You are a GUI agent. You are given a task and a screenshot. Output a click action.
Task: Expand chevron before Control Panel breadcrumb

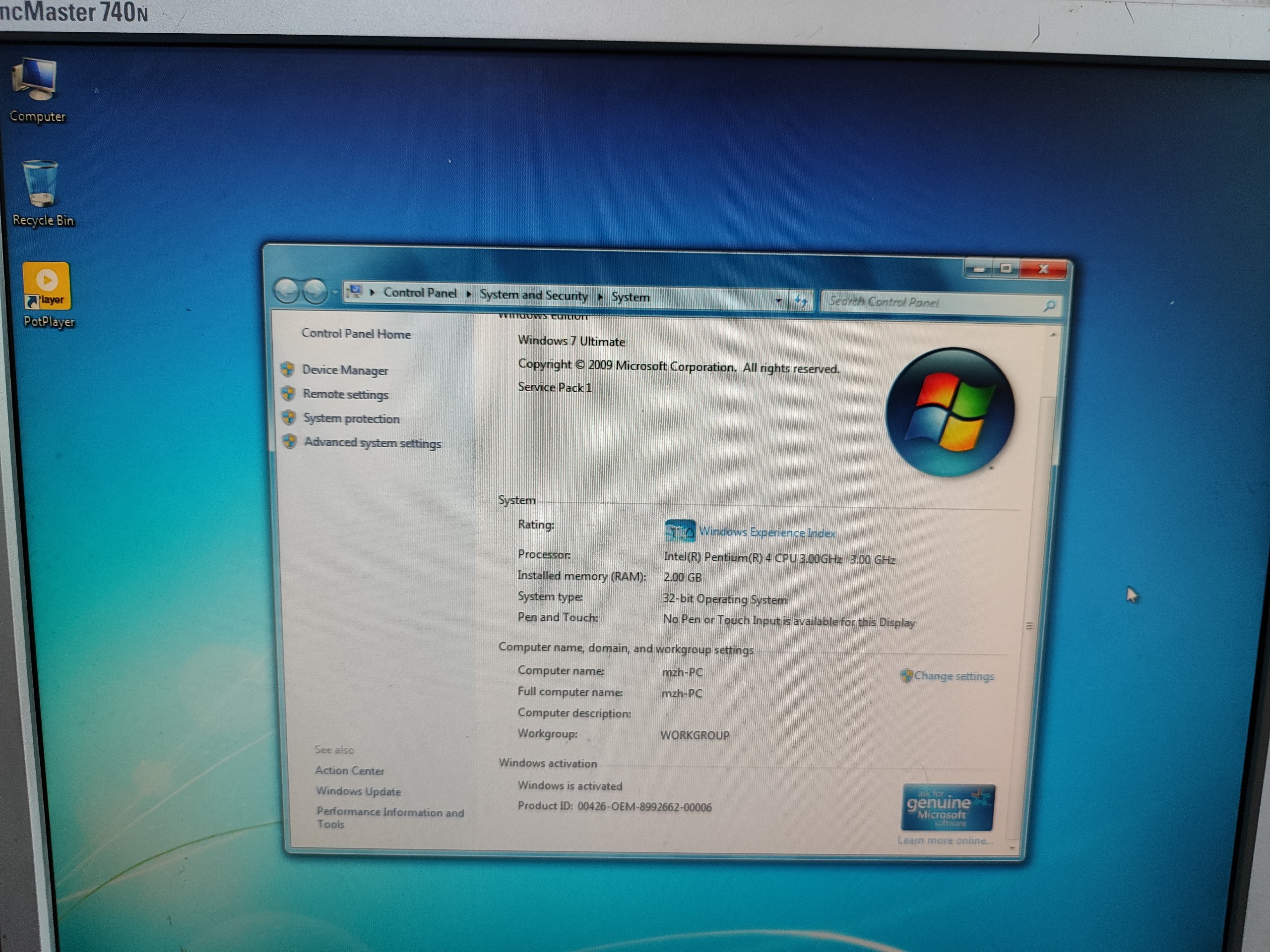pos(372,293)
